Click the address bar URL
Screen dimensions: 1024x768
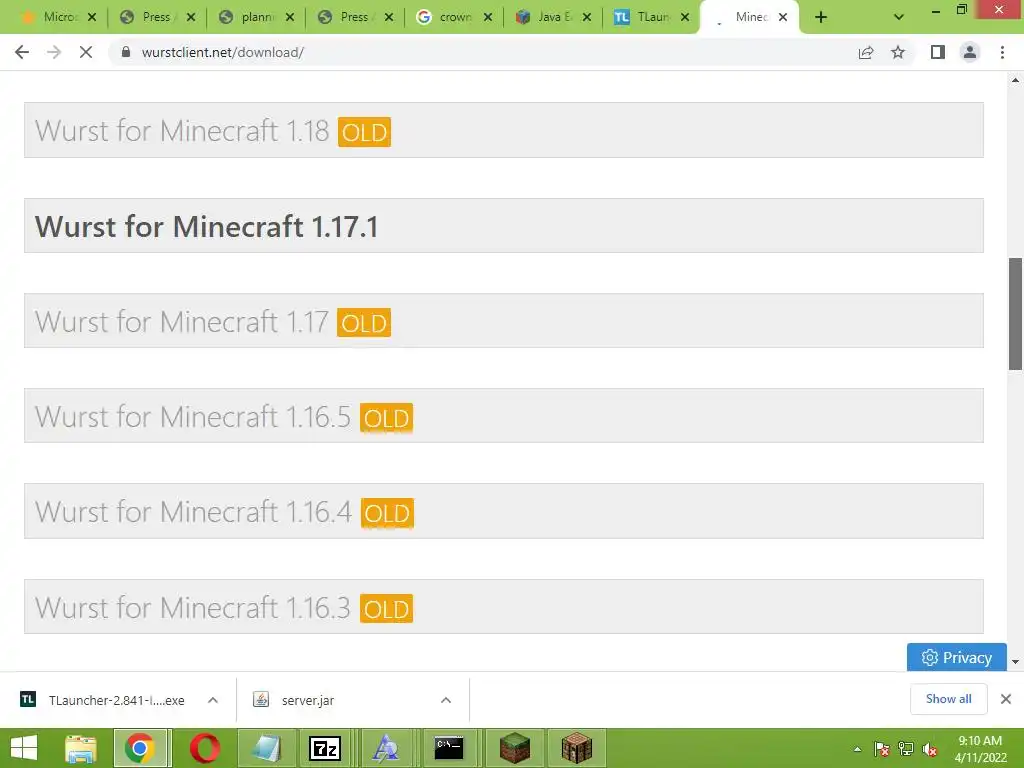[223, 52]
